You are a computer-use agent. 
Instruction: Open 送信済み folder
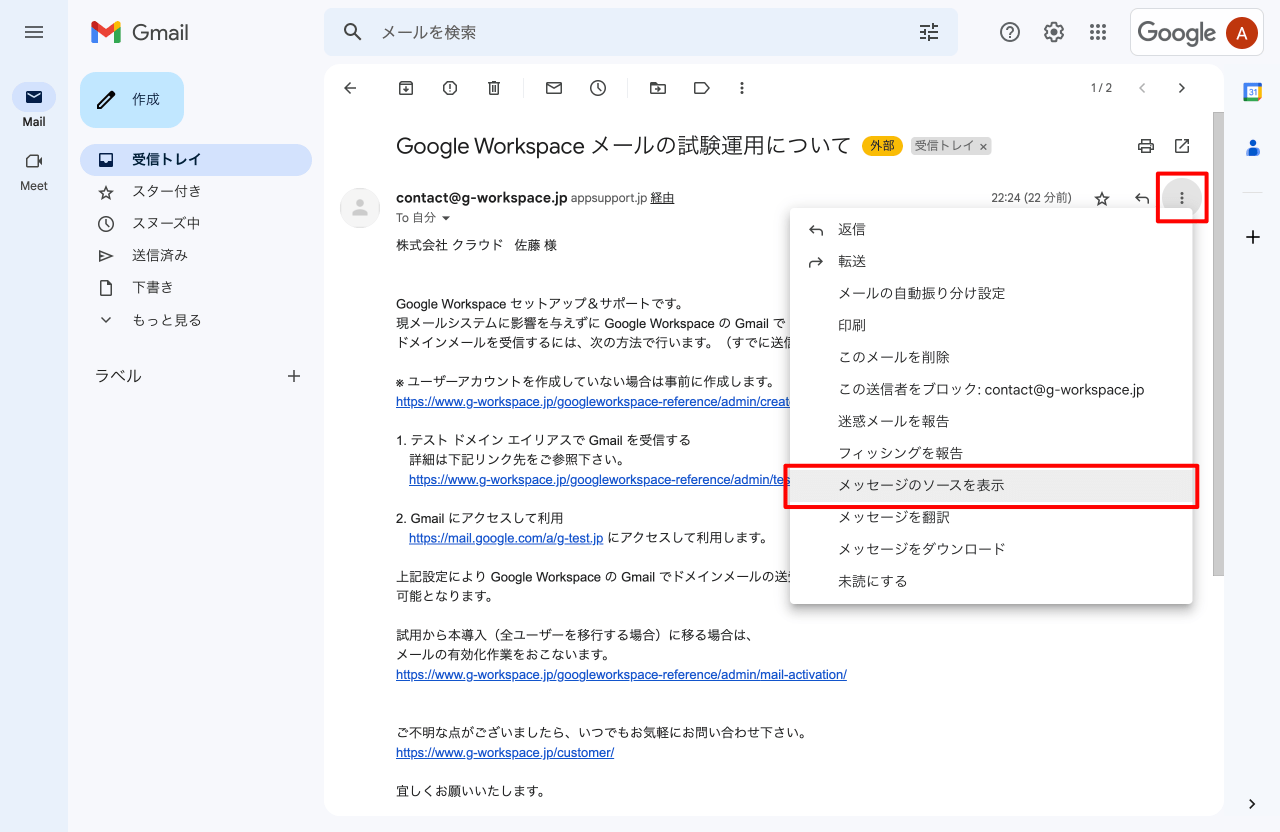point(196,255)
